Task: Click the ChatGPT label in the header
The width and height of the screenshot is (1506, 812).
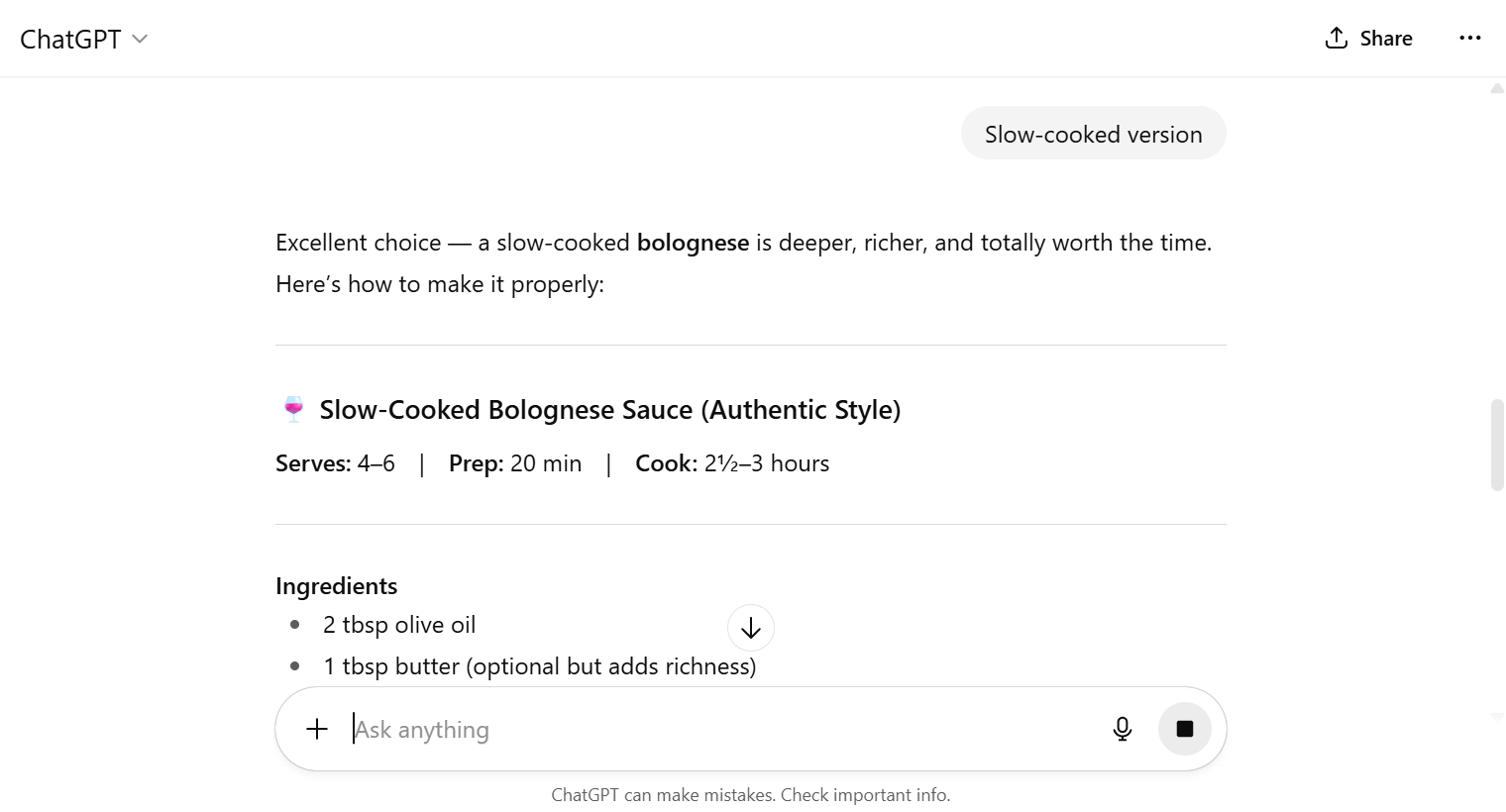Action: click(69, 39)
